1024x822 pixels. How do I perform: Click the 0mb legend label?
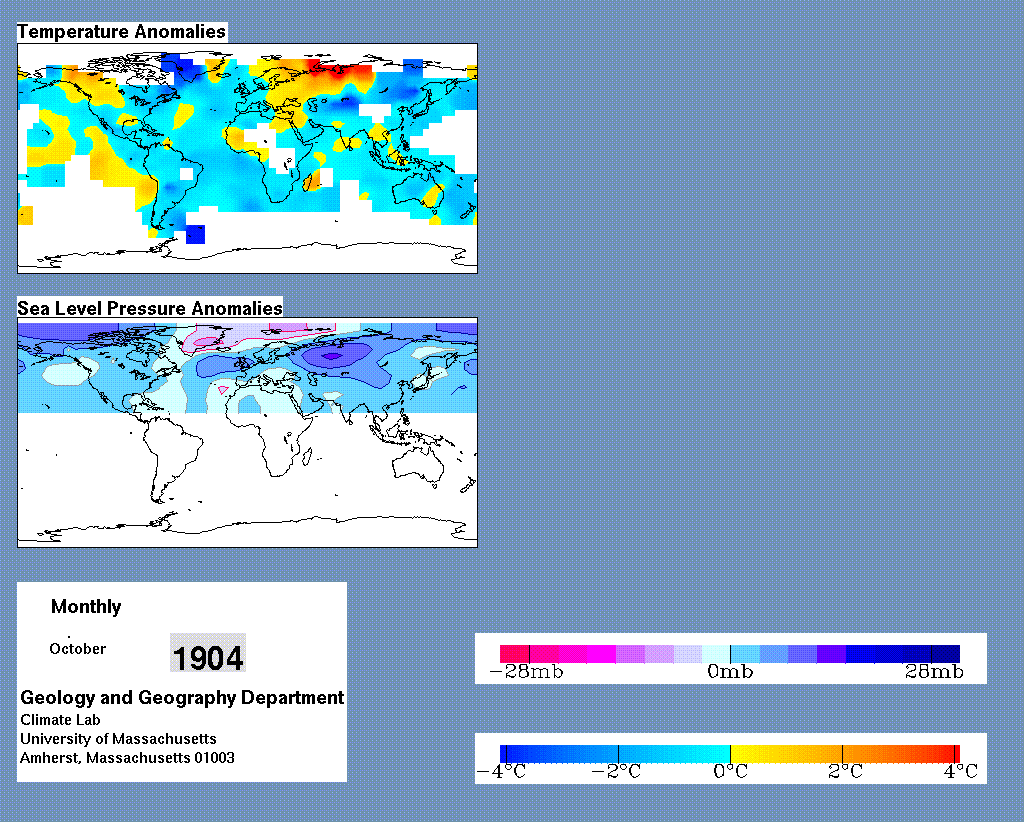point(730,672)
